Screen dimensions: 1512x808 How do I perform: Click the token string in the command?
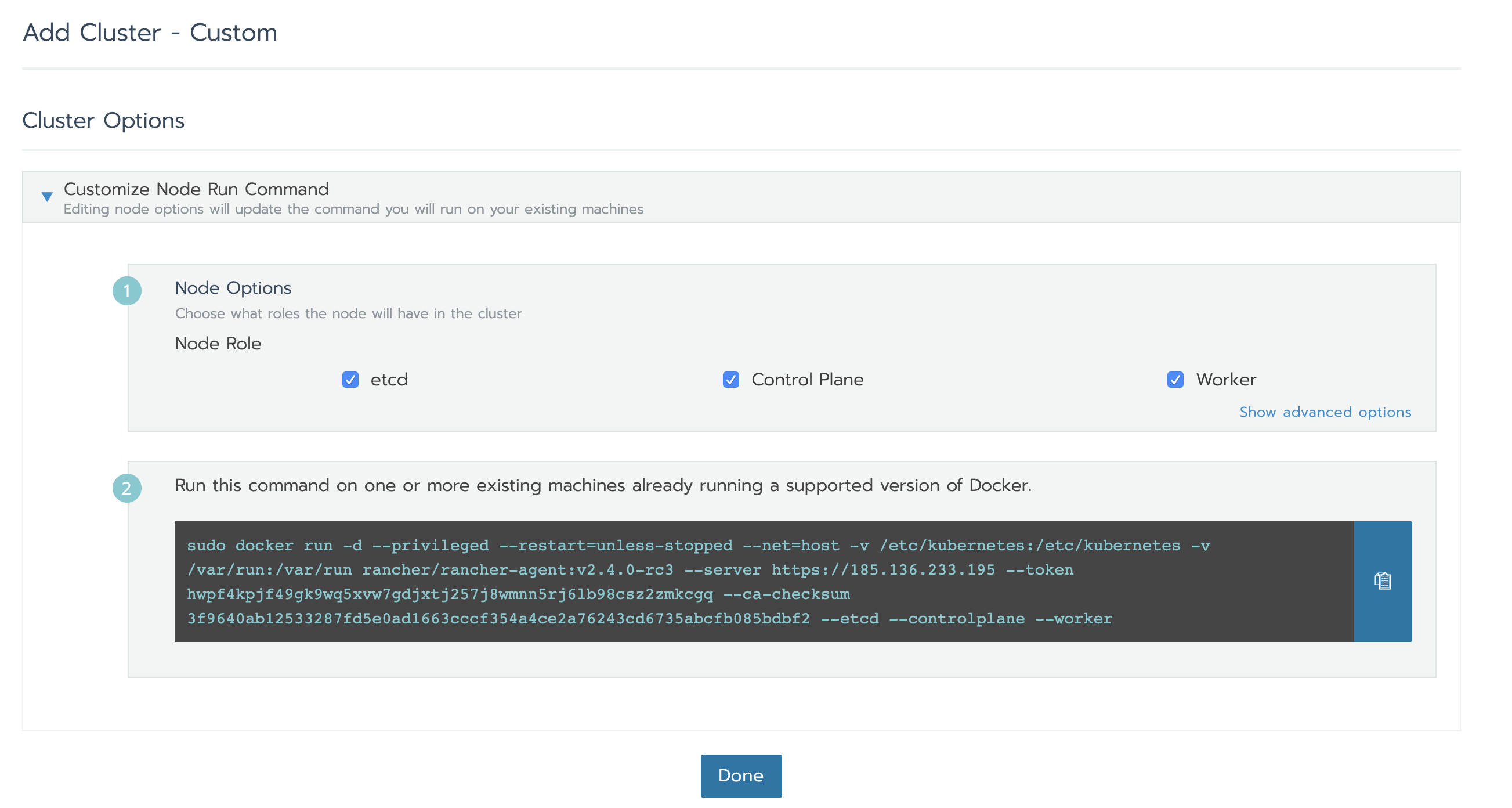pyautogui.click(x=450, y=594)
